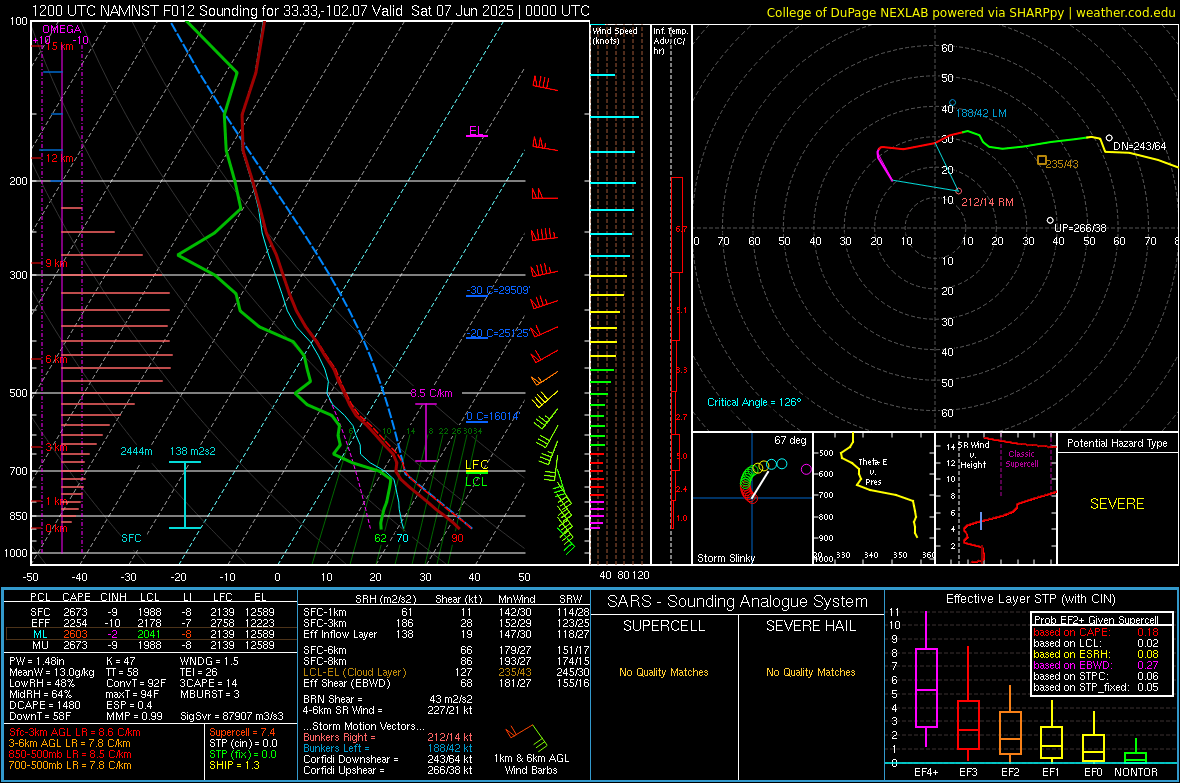The image size is (1180, 783).
Task: Click the SARS - Sounding Analogue System header
Action: (x=738, y=602)
